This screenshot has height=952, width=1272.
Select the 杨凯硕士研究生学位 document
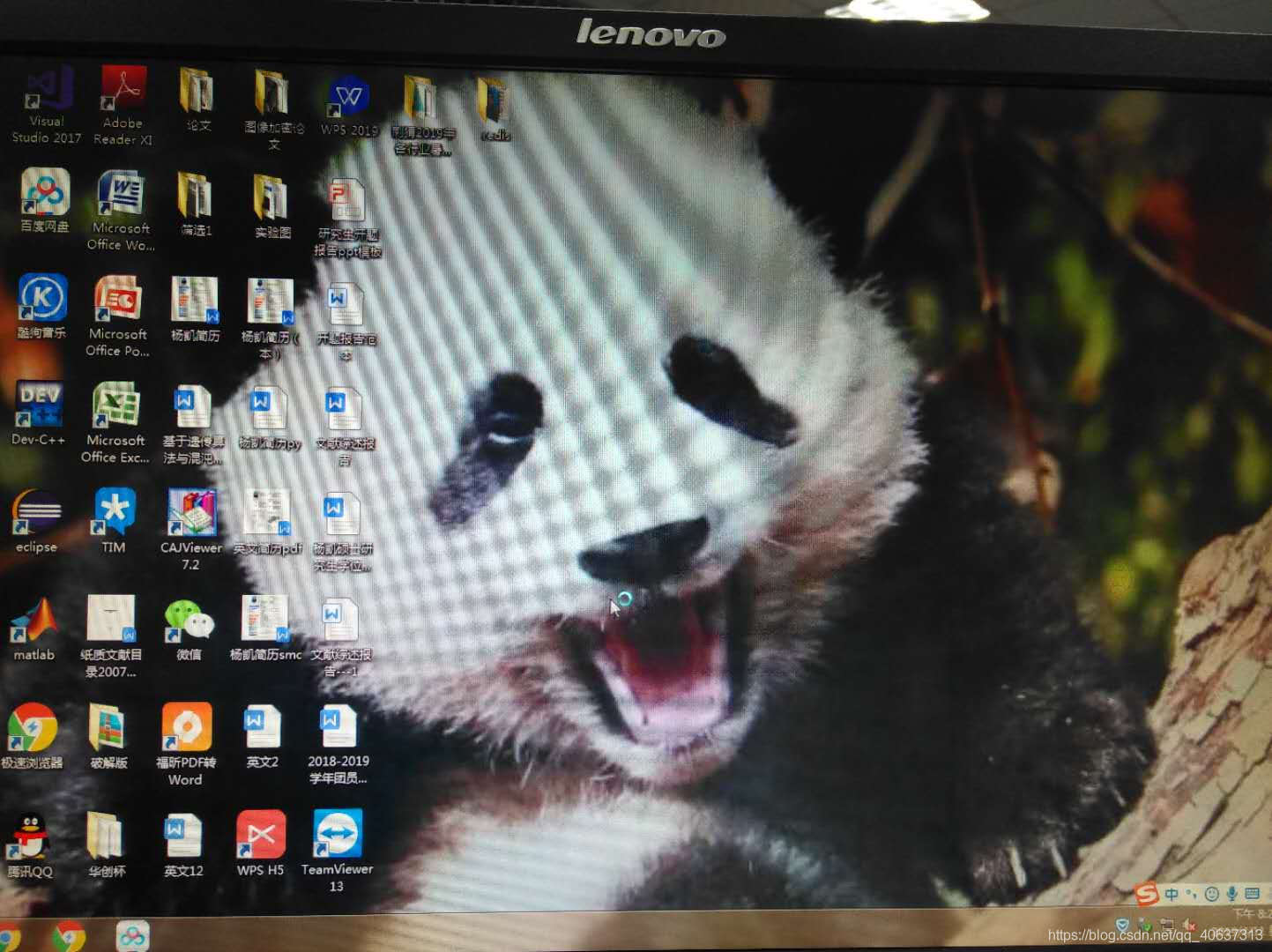[342, 532]
